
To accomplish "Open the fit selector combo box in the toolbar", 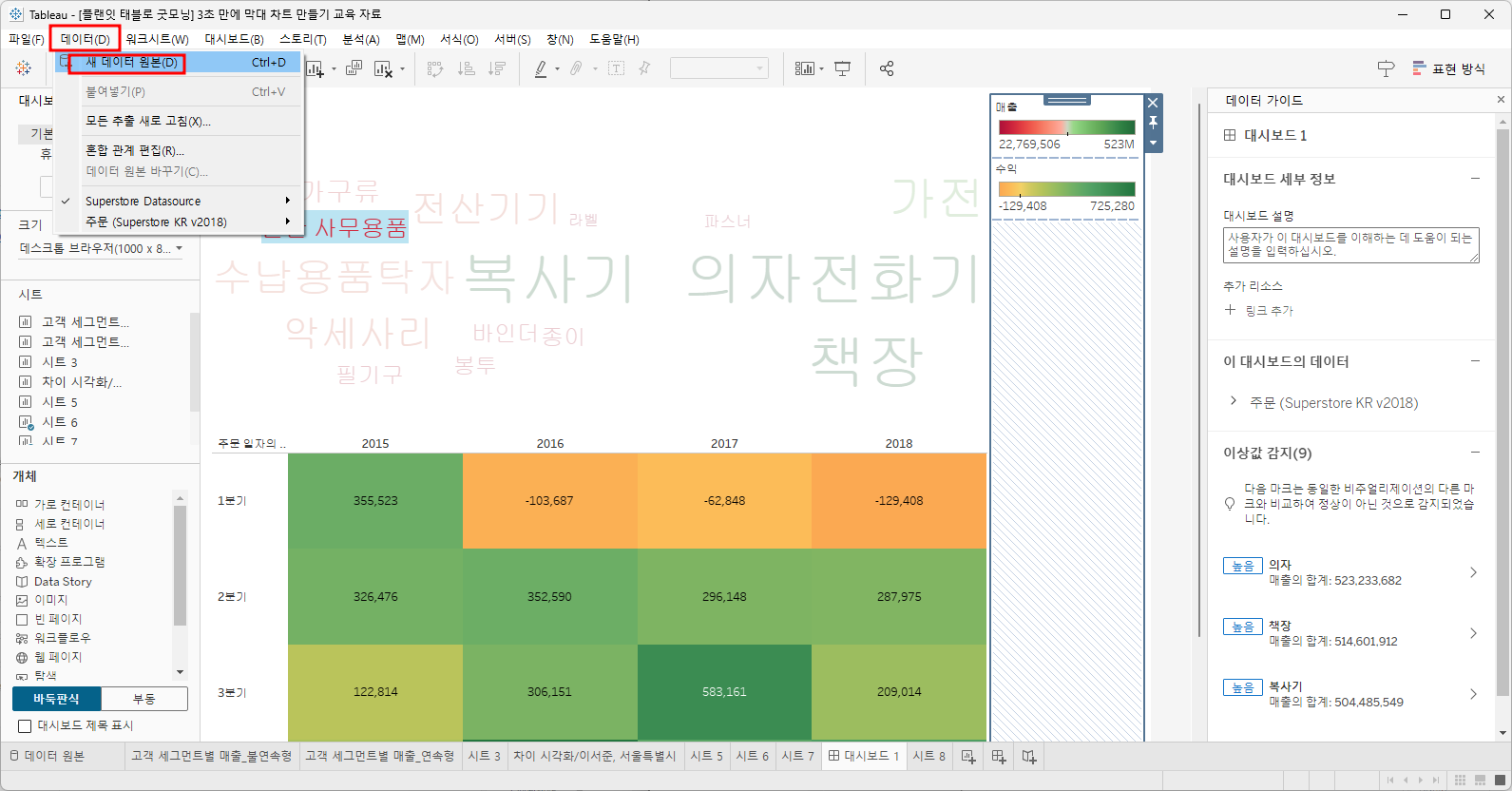I will pos(718,68).
